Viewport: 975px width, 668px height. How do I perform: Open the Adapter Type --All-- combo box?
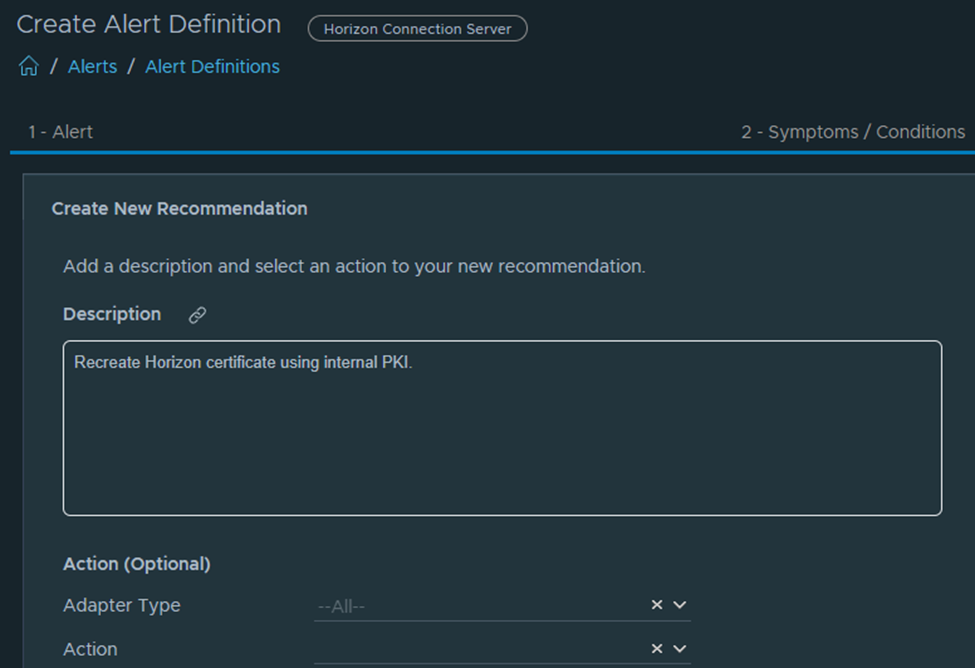(502, 606)
